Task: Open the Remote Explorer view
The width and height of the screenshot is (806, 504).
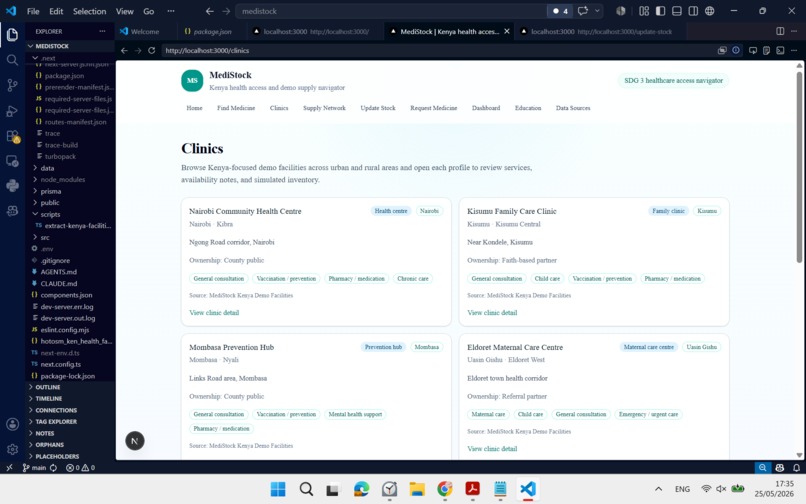Action: click(12, 161)
